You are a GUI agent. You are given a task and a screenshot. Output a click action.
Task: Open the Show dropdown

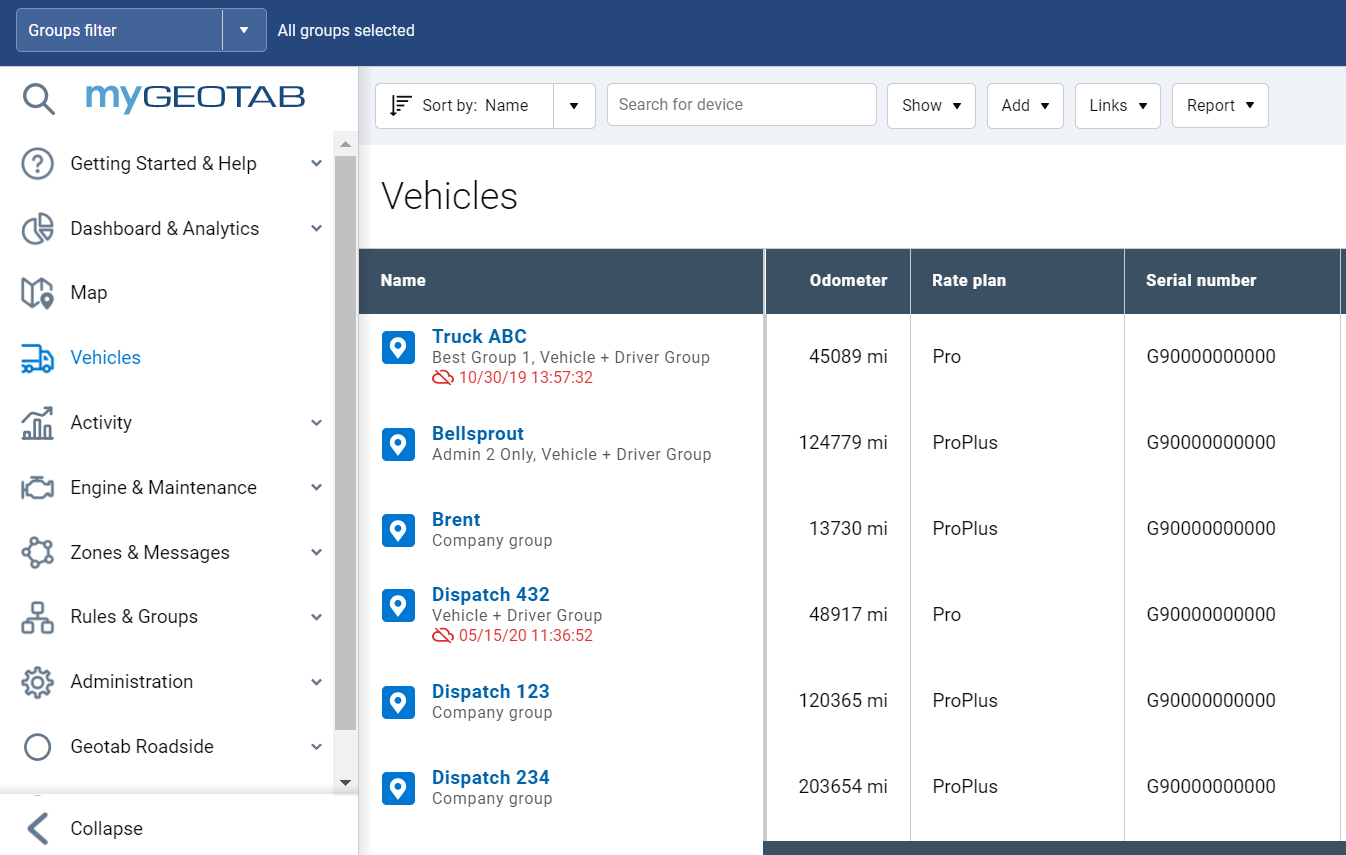(931, 105)
